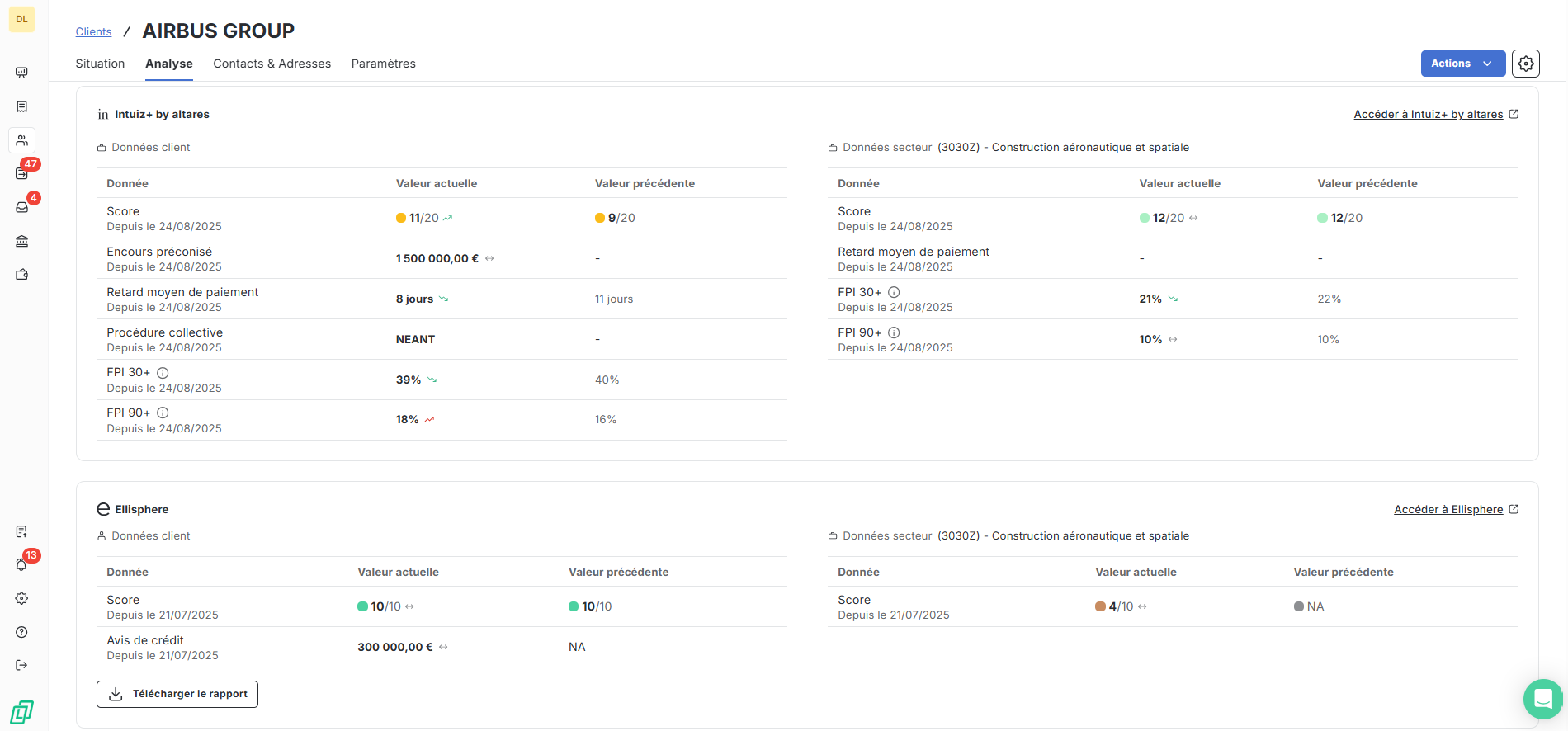Click the 18% FPI 90+ value

point(408,420)
